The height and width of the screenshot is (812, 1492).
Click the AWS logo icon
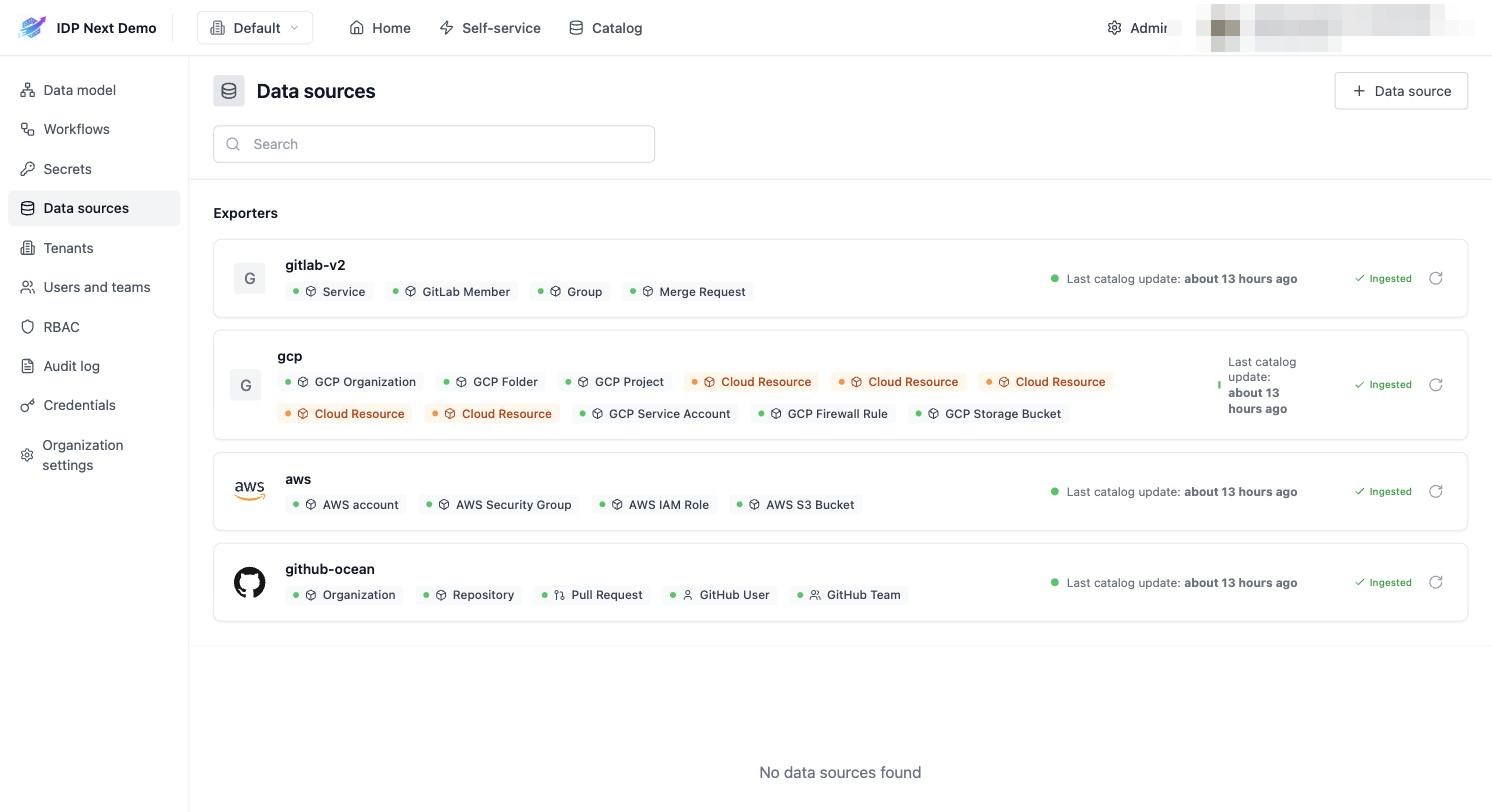(249, 491)
